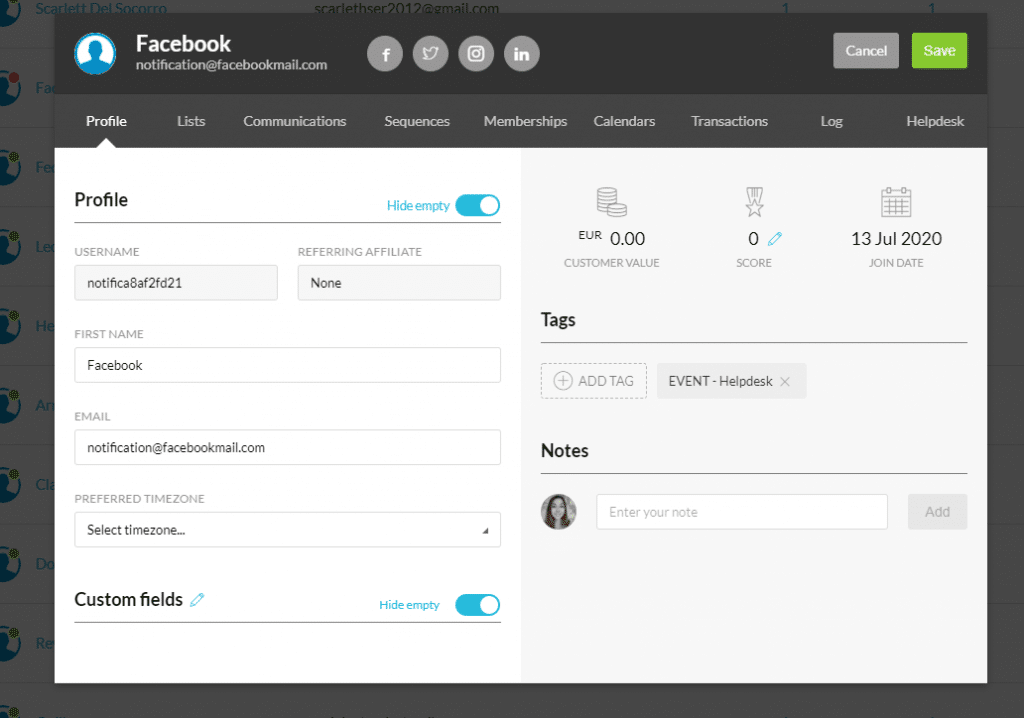This screenshot has width=1024, height=718.
Task: Click the note author photo thumbnail
Action: point(559,512)
